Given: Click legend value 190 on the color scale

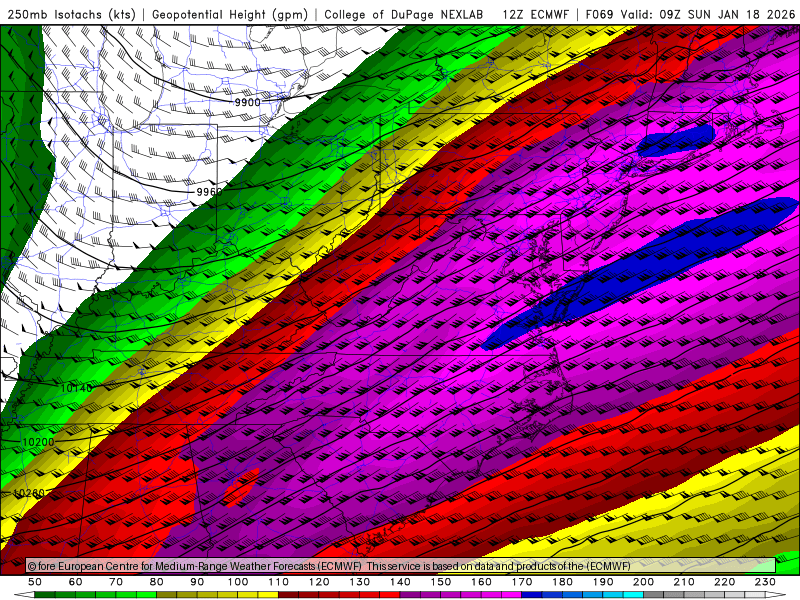Looking at the screenshot, I should pyautogui.click(x=603, y=582).
